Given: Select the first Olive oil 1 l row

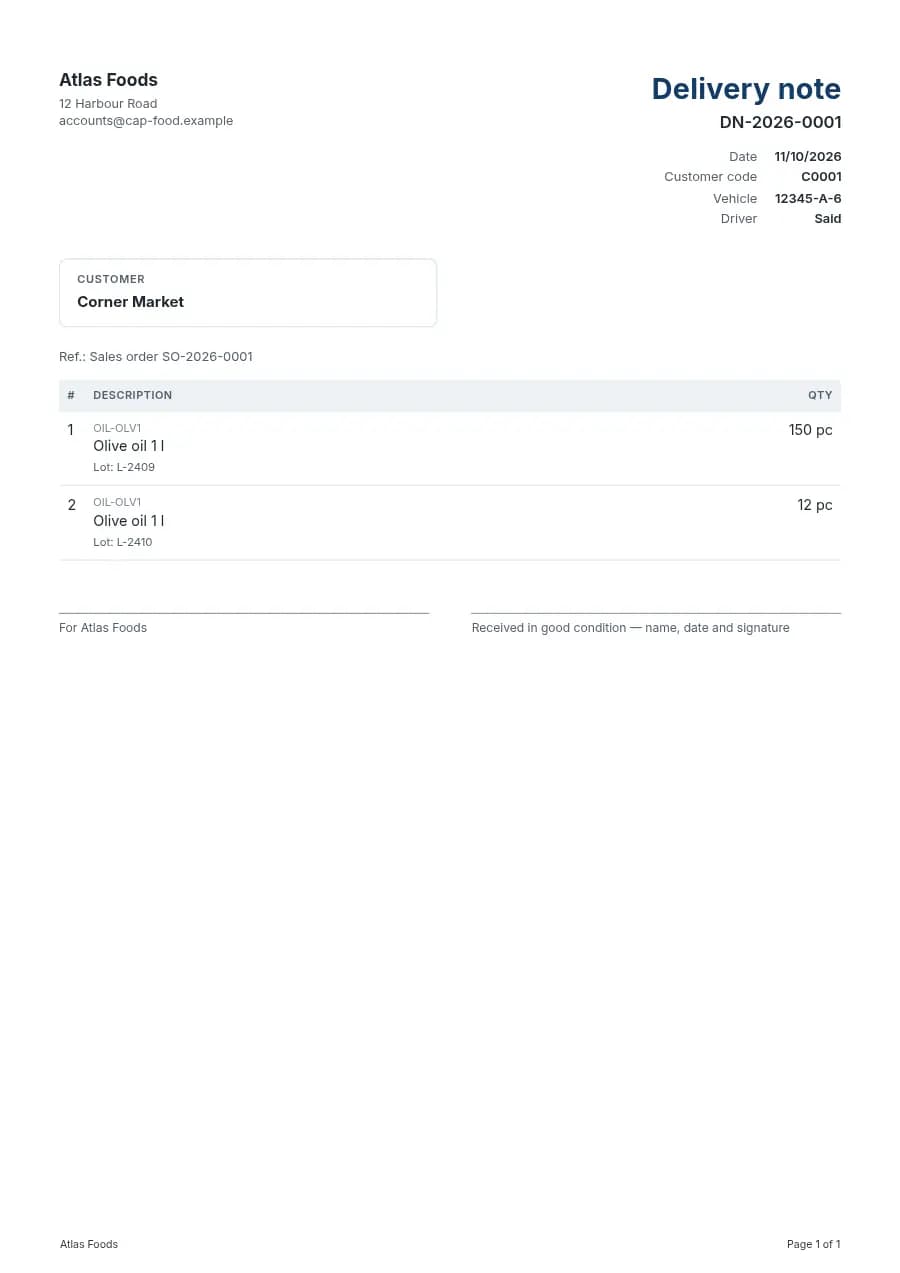Looking at the screenshot, I should 450,448.
